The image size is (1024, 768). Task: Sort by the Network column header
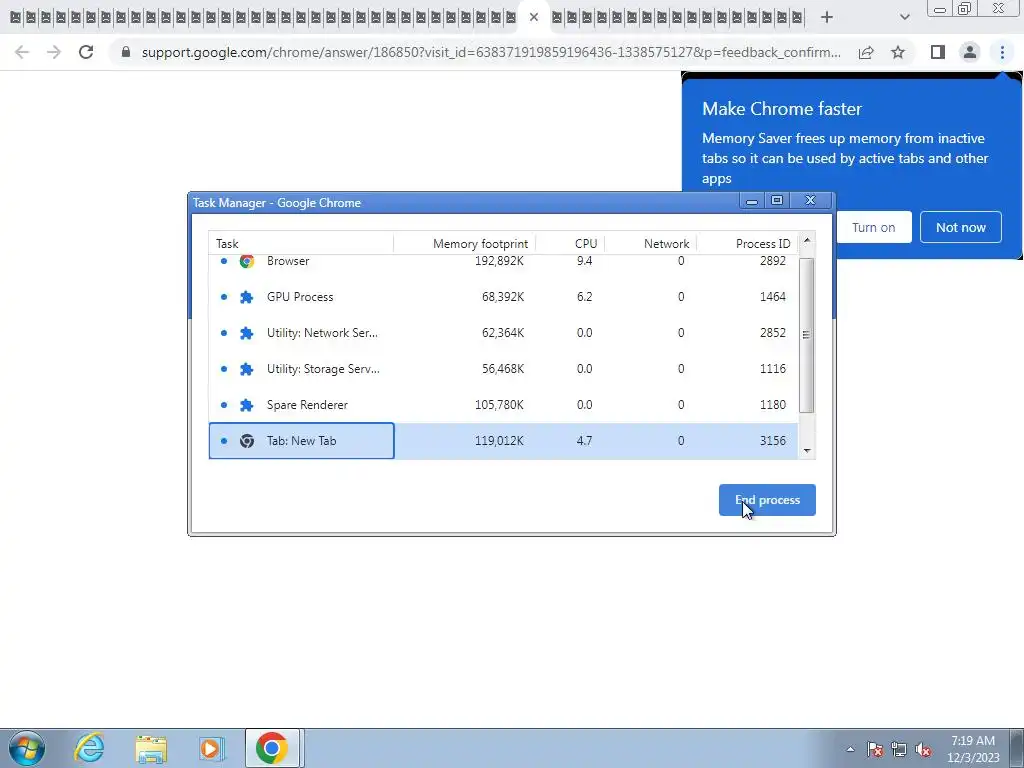(x=650, y=244)
